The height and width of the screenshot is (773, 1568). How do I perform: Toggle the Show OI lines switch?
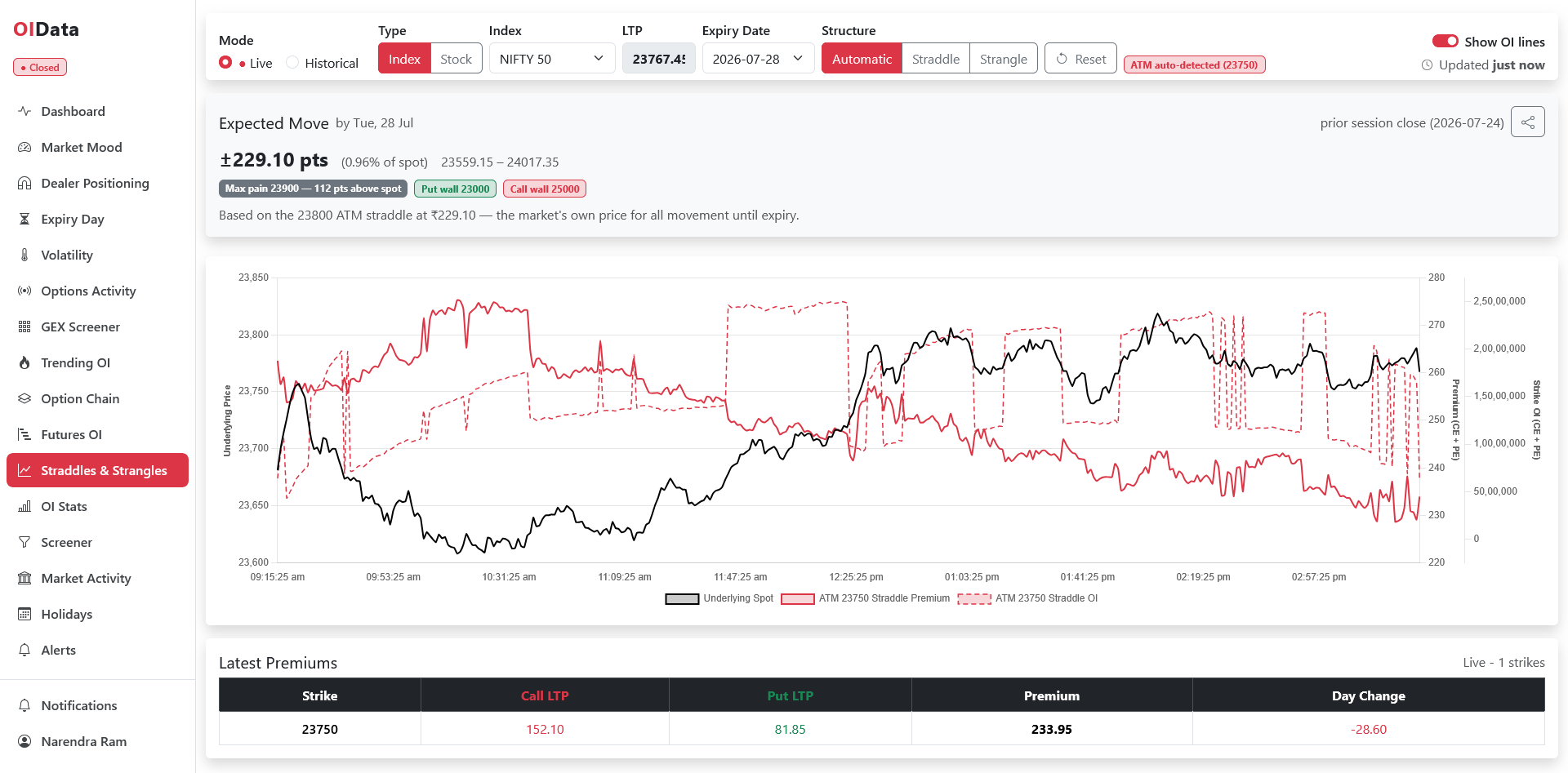click(x=1445, y=42)
